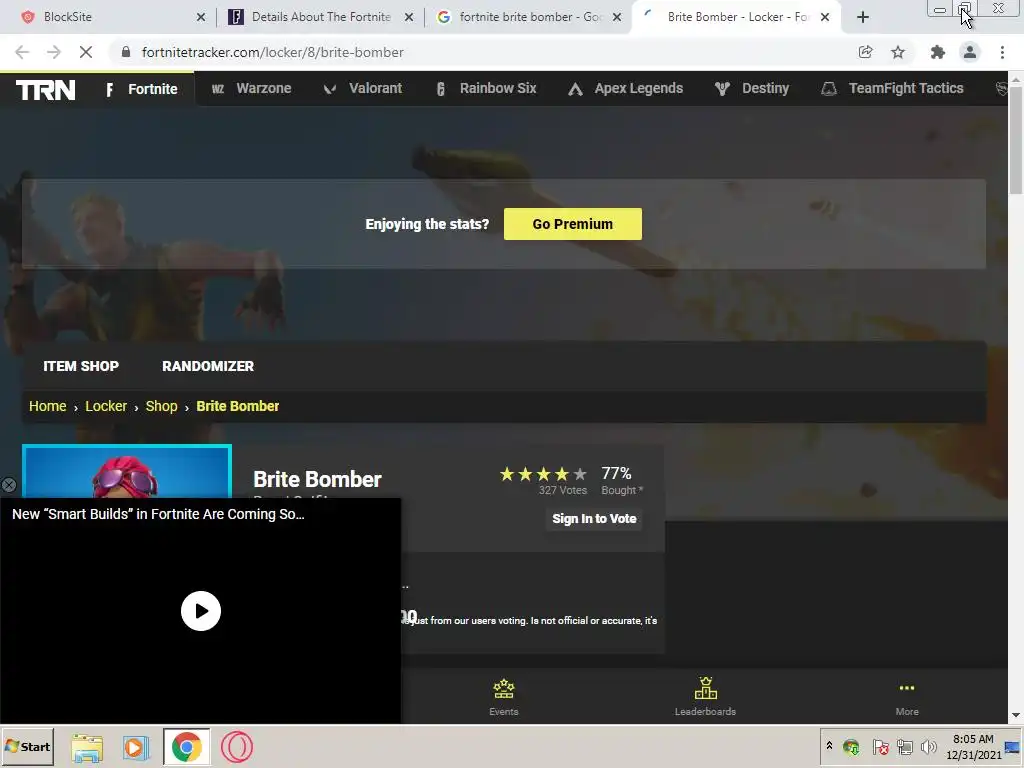Close the Brite Bomber Locker tab

(825, 17)
